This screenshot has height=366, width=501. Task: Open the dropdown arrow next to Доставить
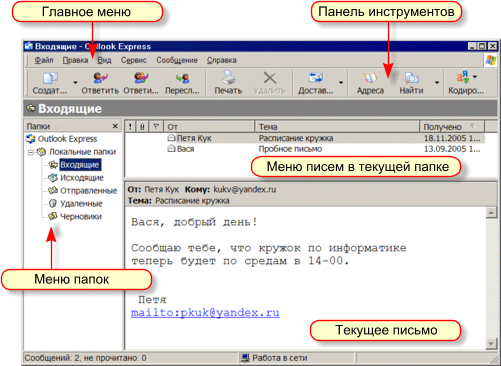pos(341,82)
